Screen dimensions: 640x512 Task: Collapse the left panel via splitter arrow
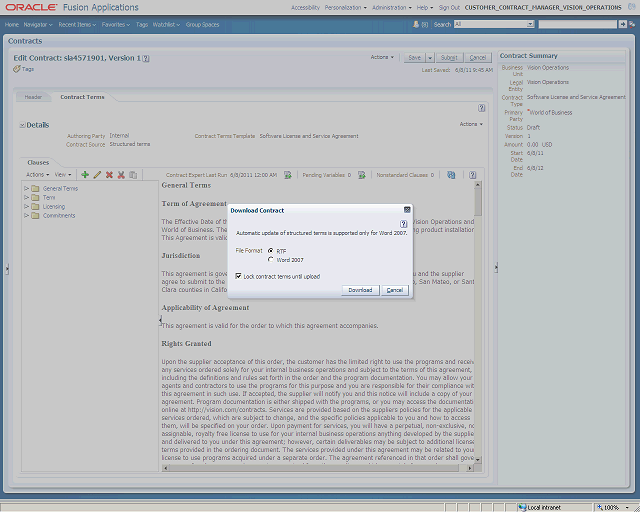pyautogui.click(x=7, y=269)
